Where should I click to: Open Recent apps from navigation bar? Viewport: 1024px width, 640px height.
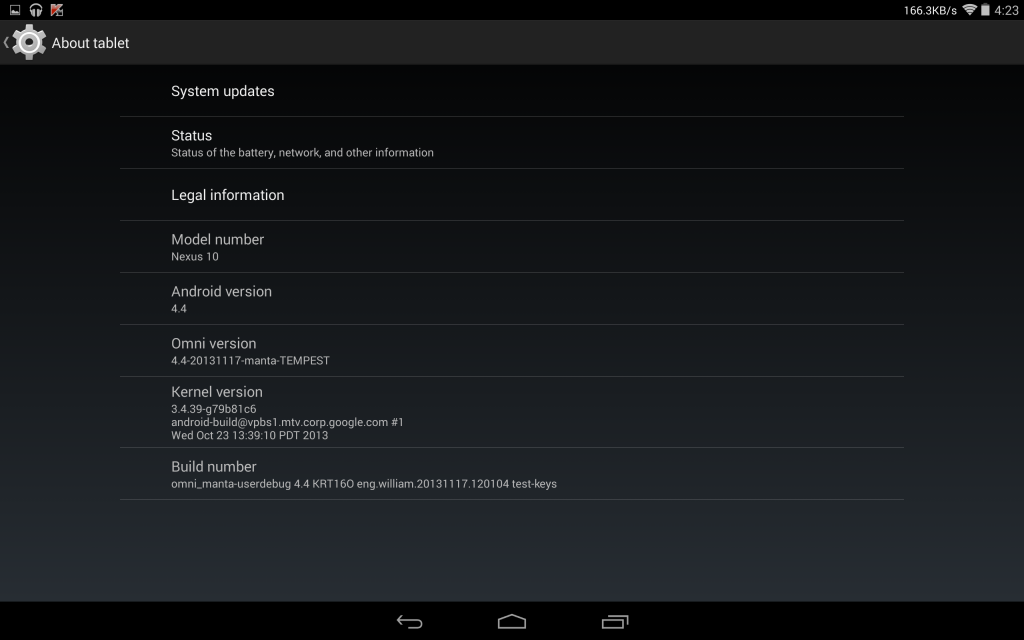coord(615,622)
